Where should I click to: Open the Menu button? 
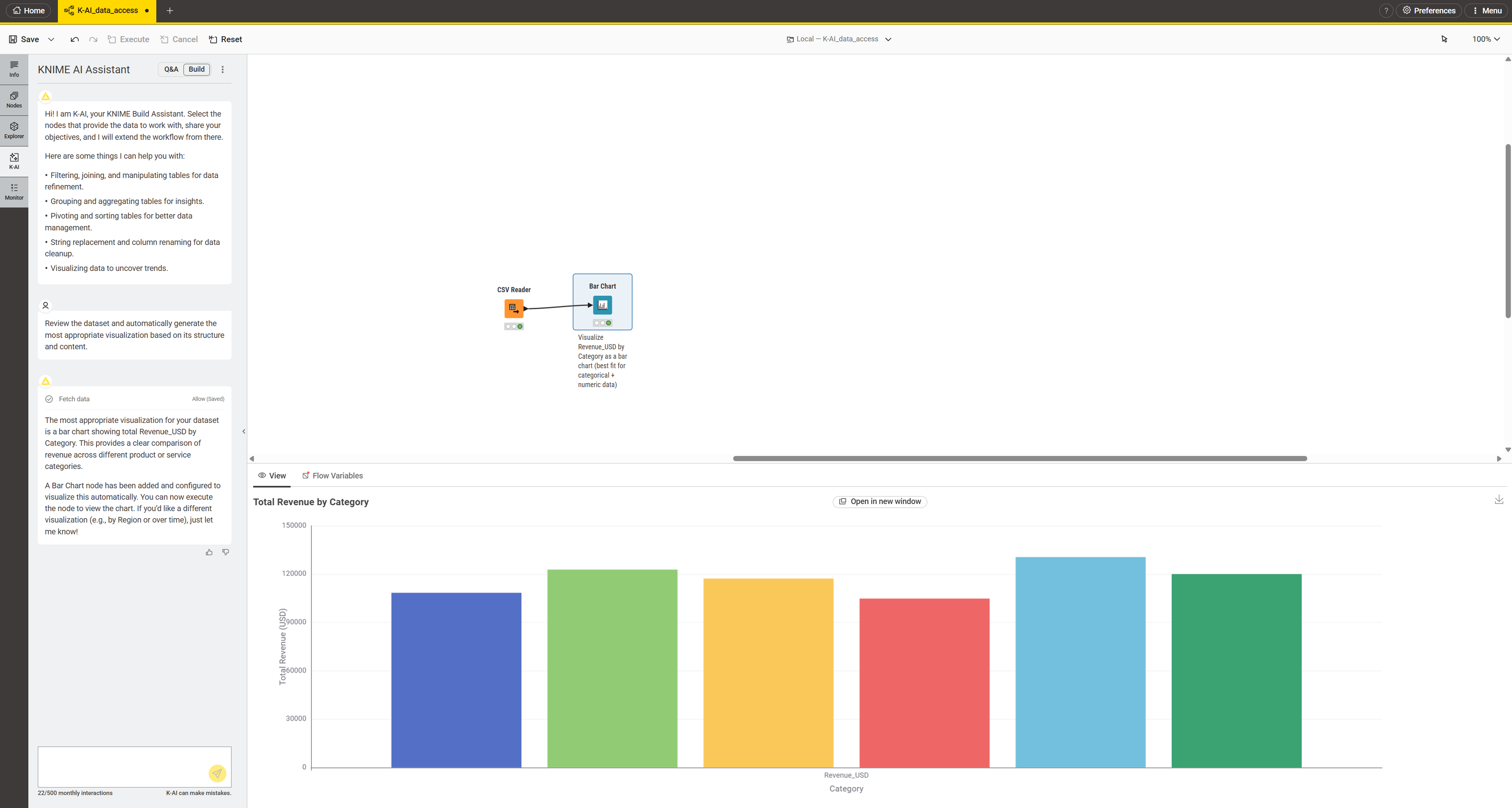click(1487, 11)
